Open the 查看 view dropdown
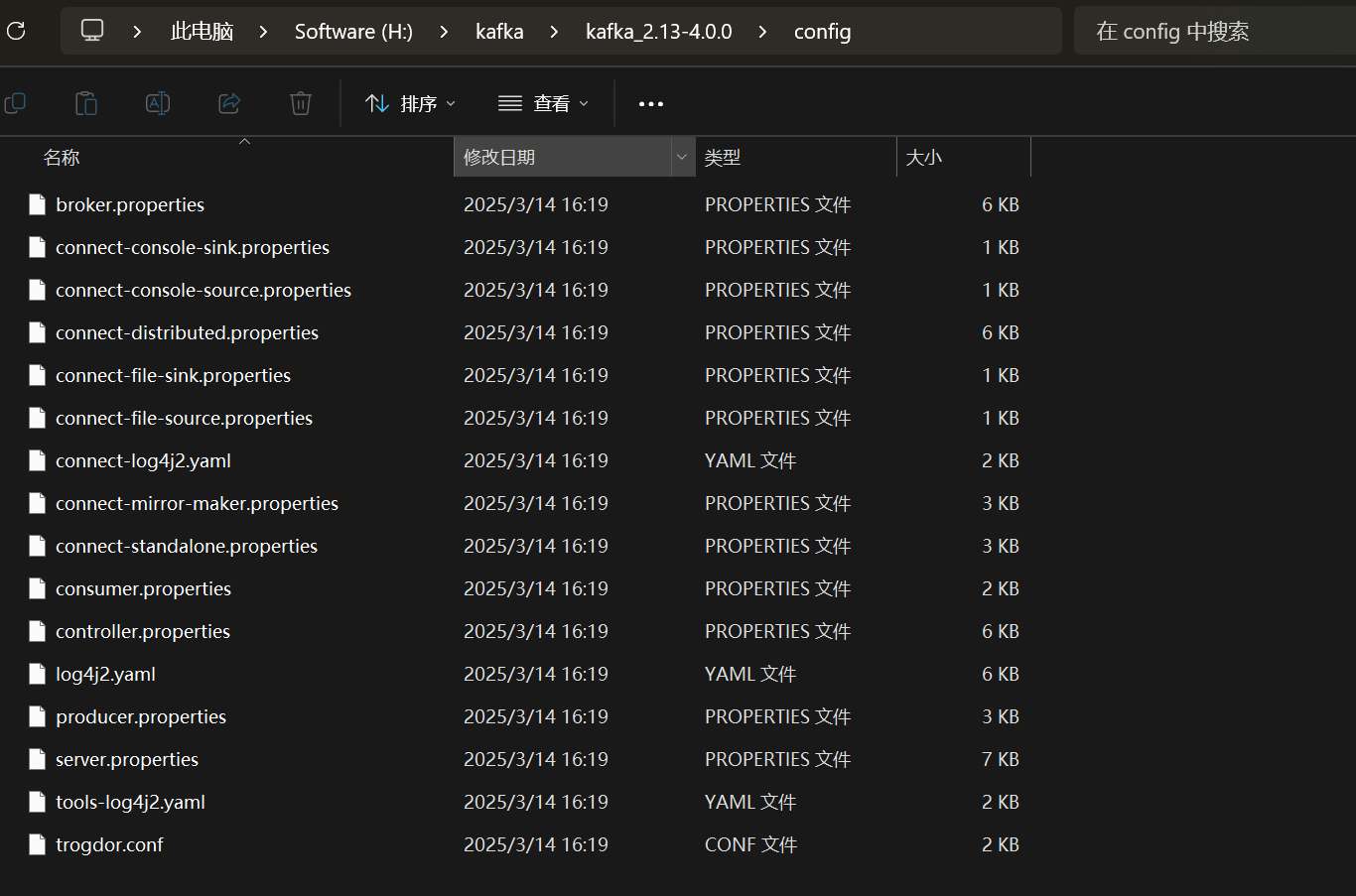This screenshot has height=896, width=1356. click(544, 103)
